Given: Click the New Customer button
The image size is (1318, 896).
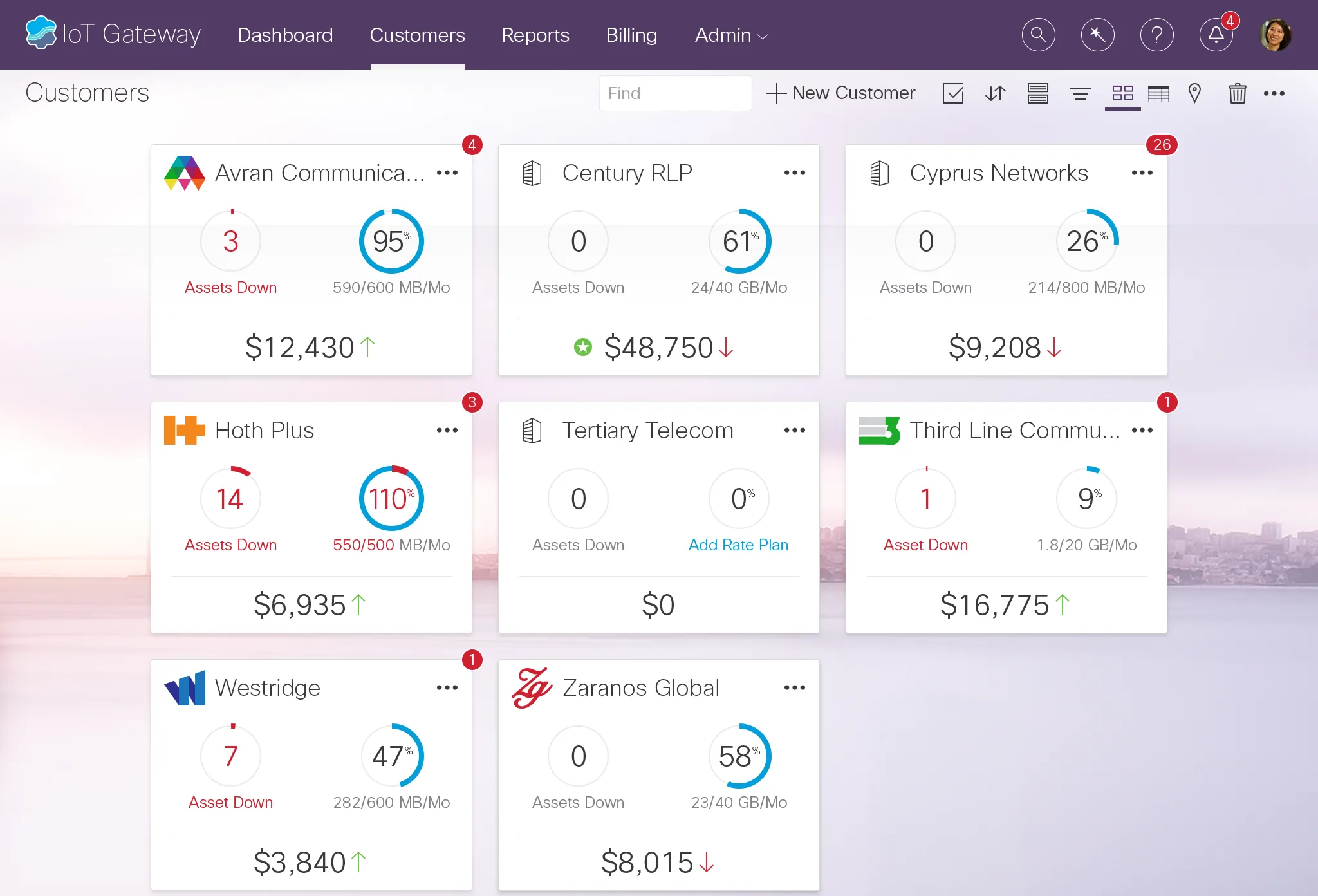Looking at the screenshot, I should (x=840, y=93).
